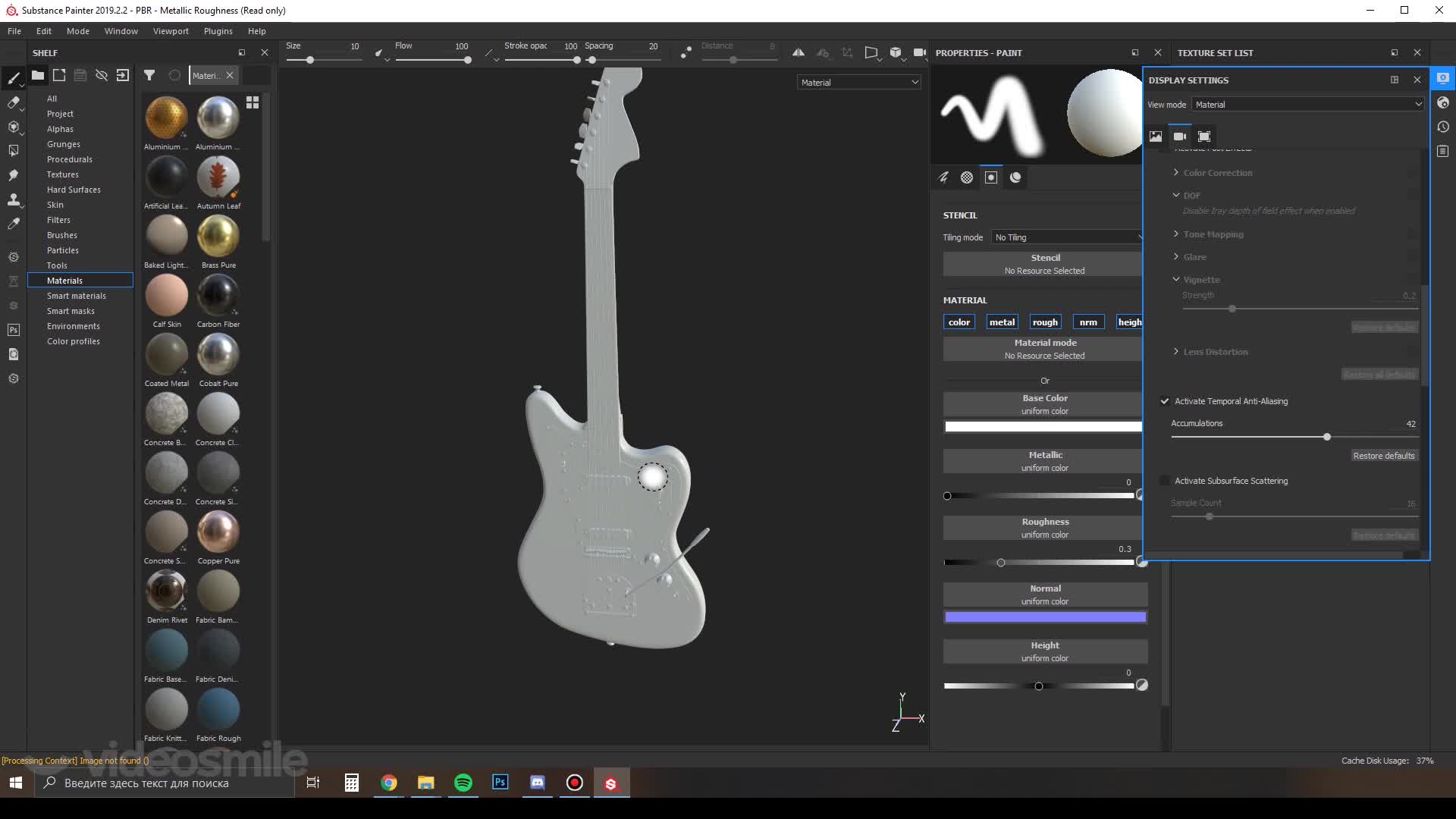Click Restore defaults under Accumulations
Screen dimensions: 1456x819
(x=1384, y=456)
